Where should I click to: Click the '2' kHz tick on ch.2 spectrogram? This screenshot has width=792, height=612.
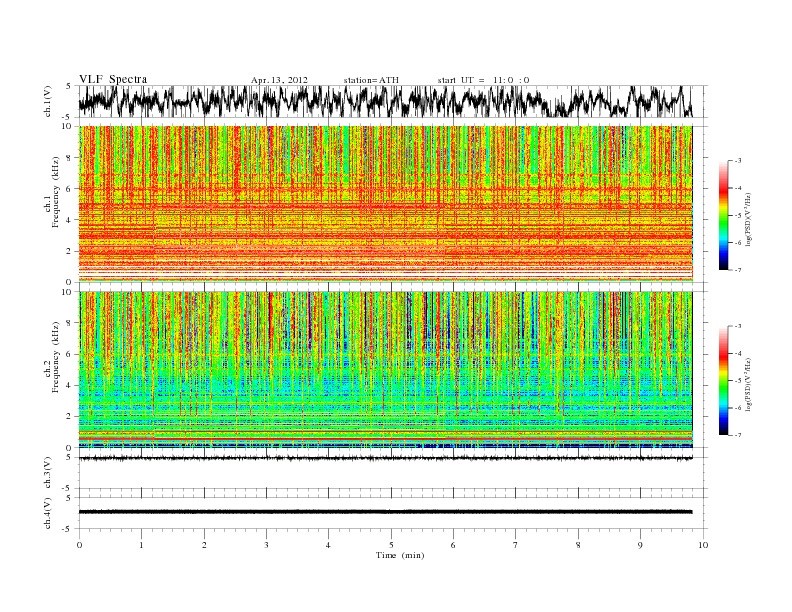click(x=70, y=417)
